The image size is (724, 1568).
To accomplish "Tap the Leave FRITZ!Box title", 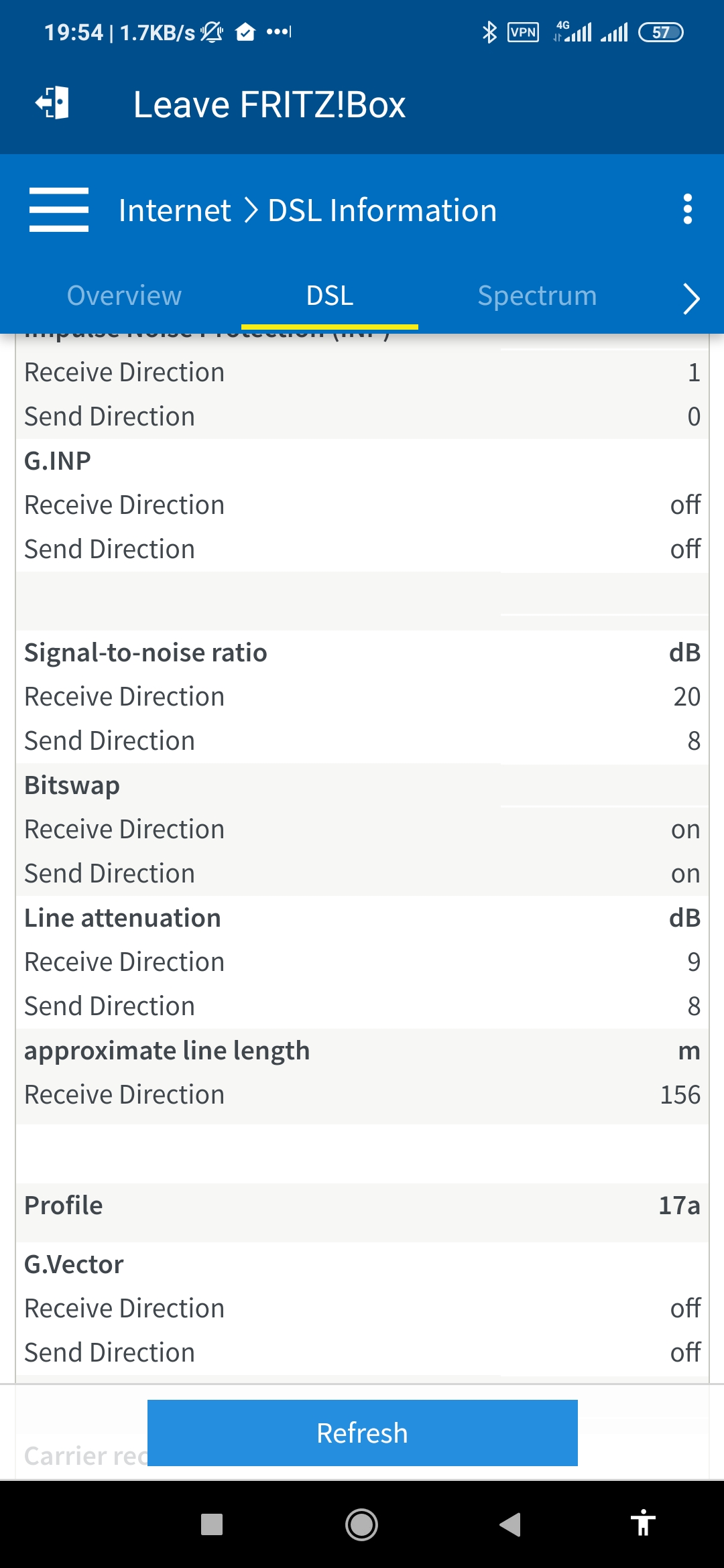I will click(x=269, y=105).
